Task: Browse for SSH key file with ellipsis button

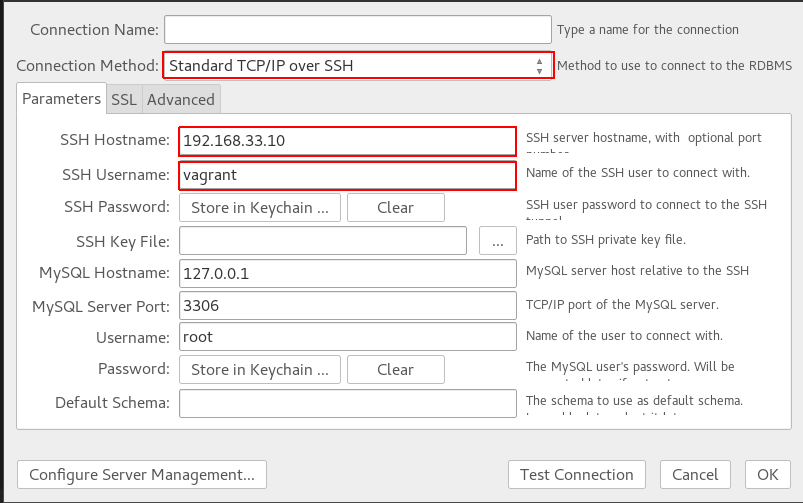Action: [x=496, y=241]
